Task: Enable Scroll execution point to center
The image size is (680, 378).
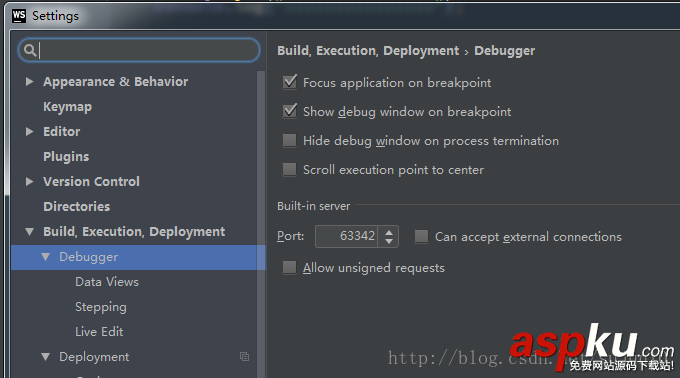Action: click(289, 169)
